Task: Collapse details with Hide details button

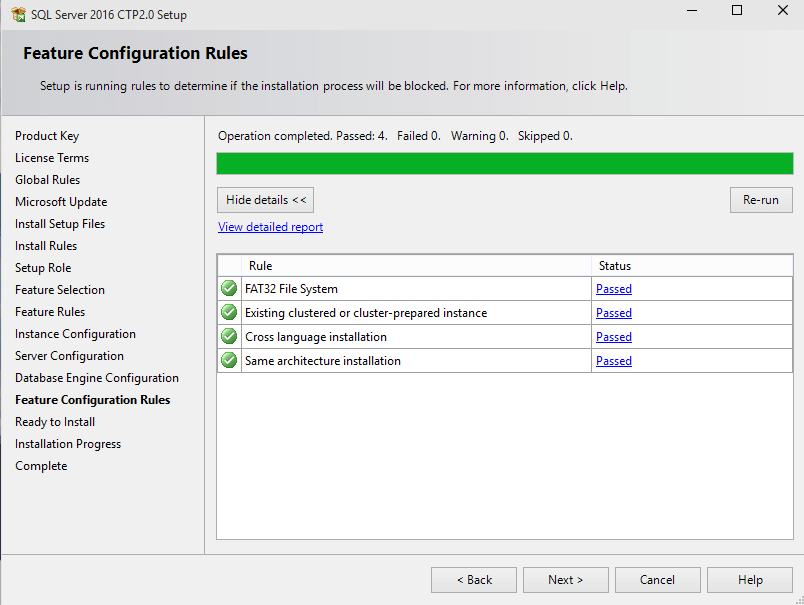Action: tap(266, 200)
